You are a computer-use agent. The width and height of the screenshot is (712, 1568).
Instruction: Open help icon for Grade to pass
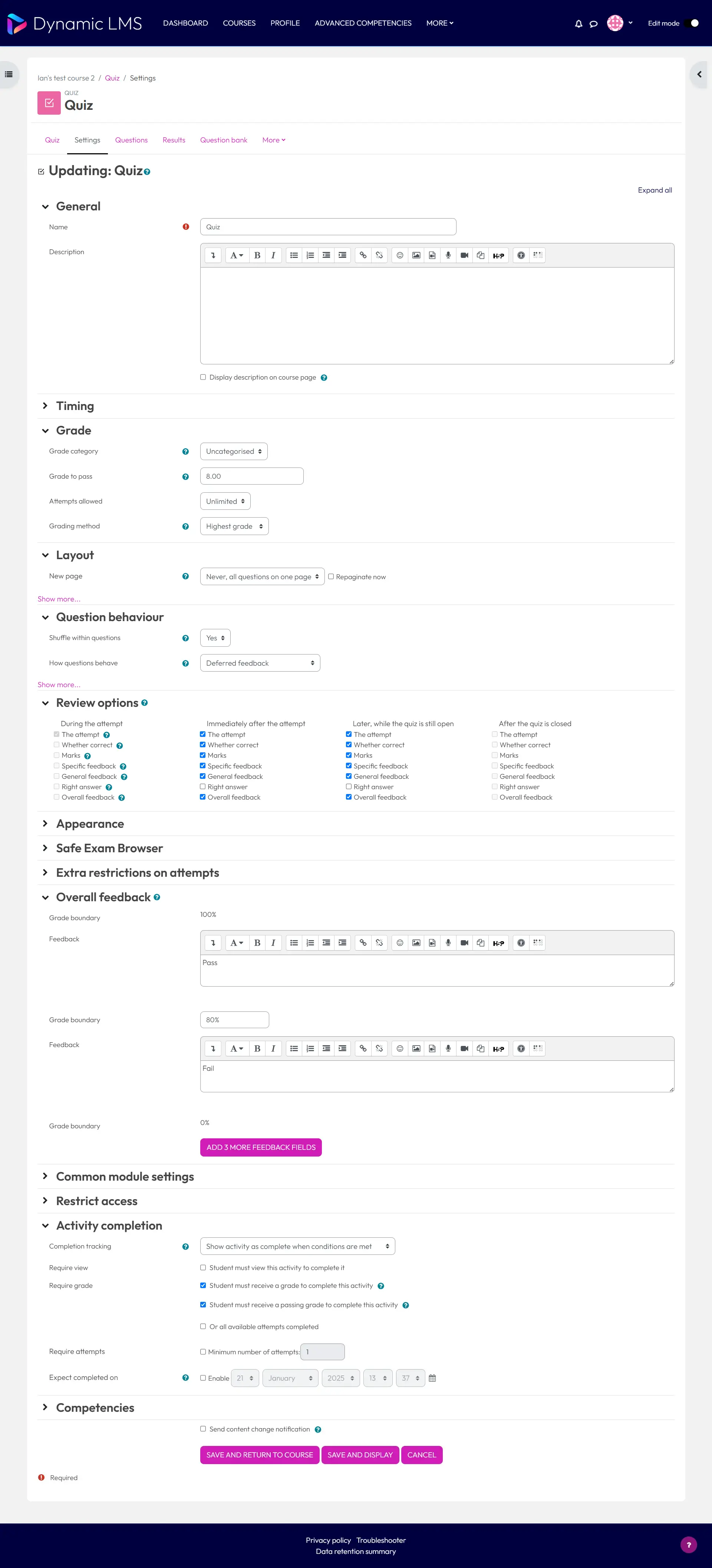point(186,477)
